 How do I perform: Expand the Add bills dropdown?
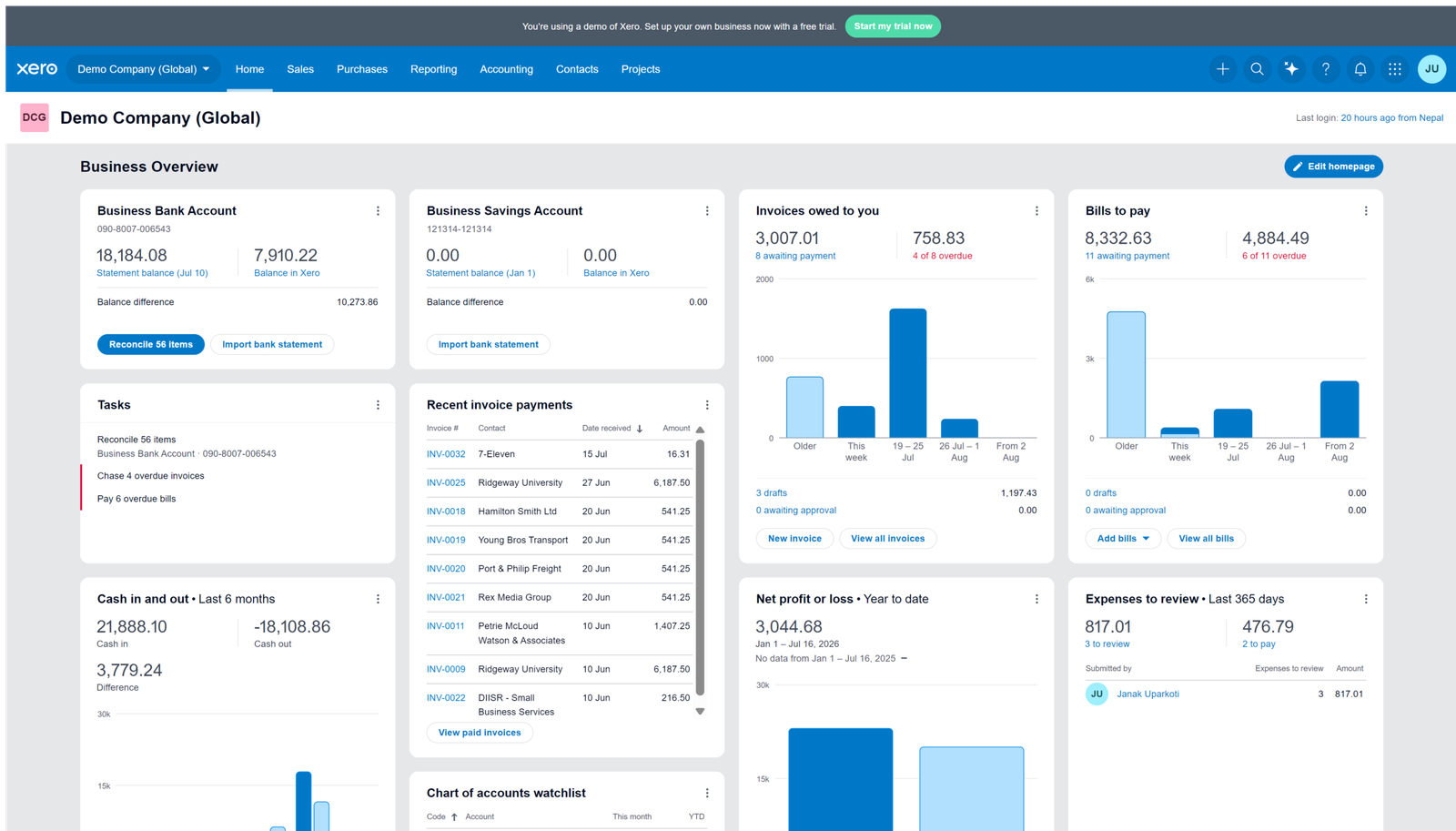point(1123,539)
